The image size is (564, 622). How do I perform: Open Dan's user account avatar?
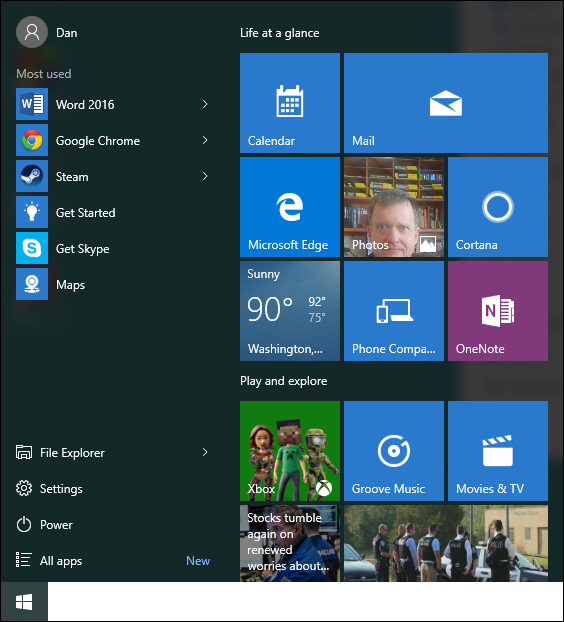coord(32,32)
